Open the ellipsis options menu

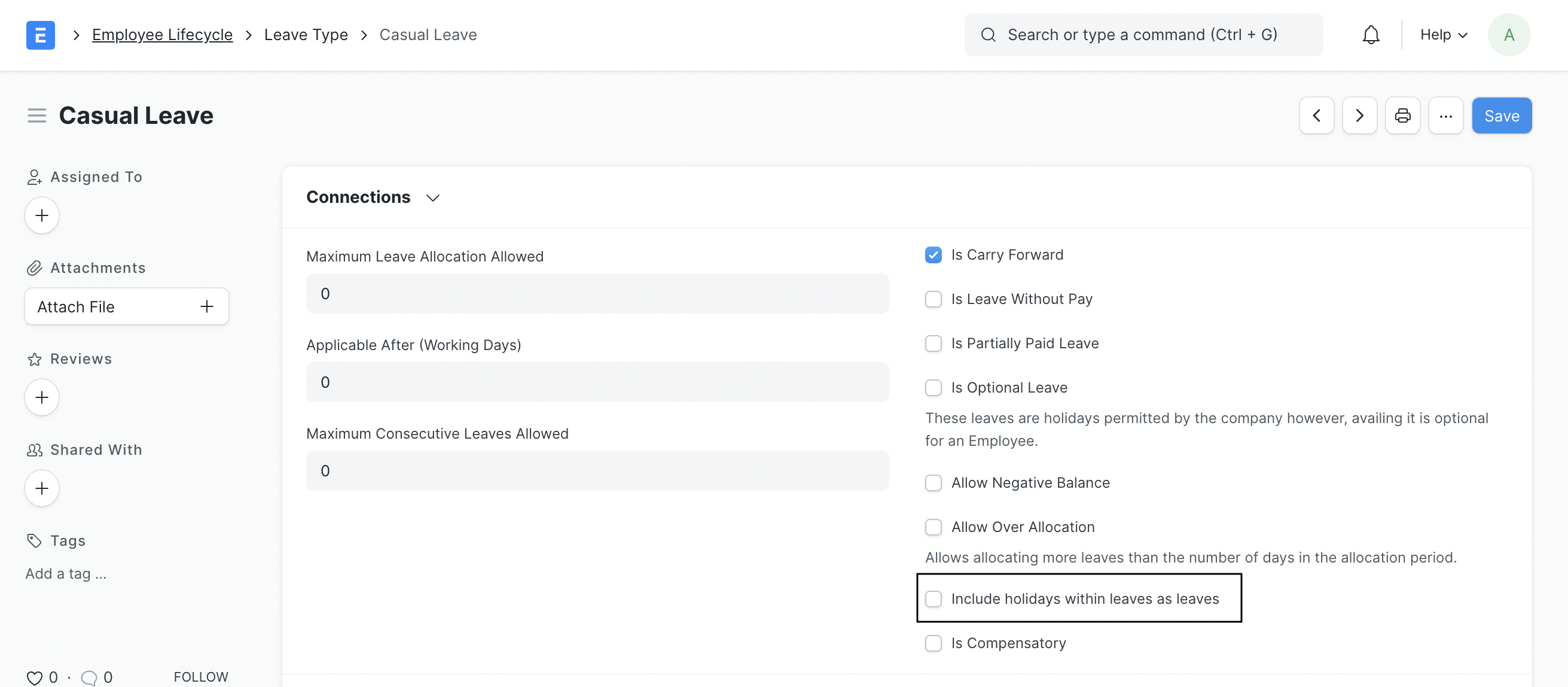(1446, 115)
